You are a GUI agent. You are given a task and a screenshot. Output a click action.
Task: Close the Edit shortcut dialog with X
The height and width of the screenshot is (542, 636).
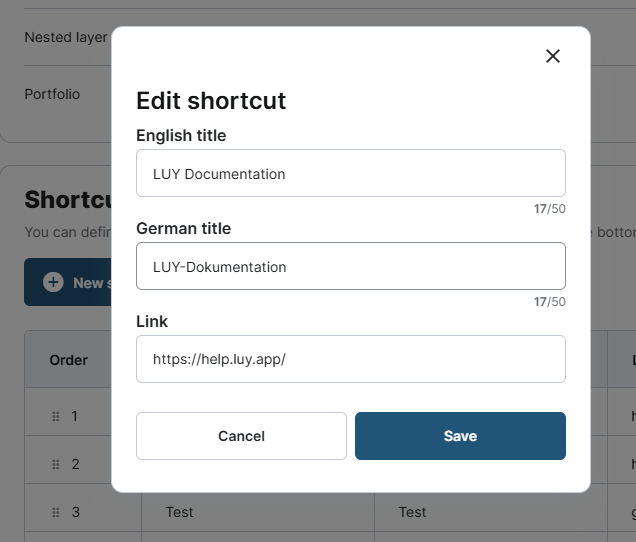click(x=552, y=56)
